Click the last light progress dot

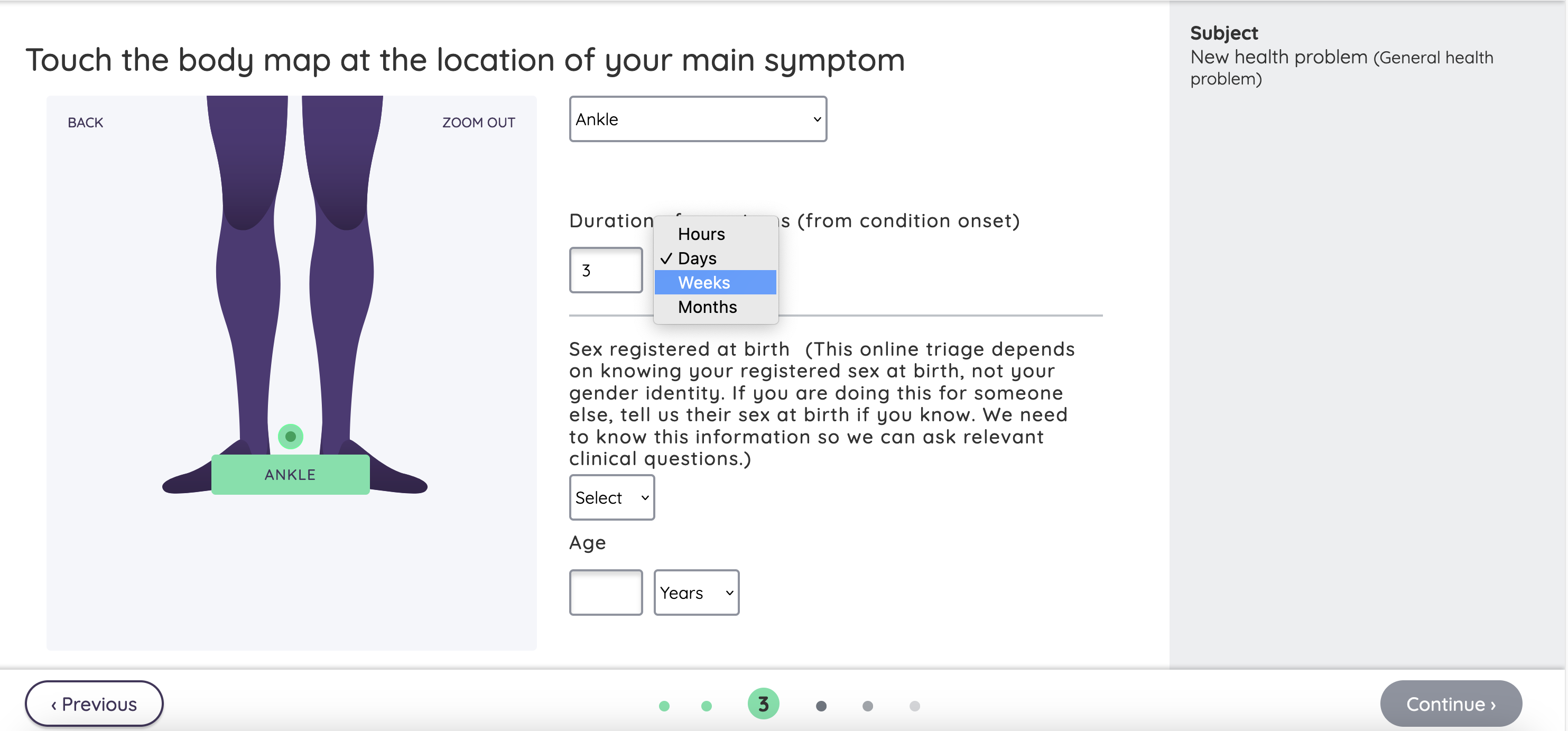(914, 706)
